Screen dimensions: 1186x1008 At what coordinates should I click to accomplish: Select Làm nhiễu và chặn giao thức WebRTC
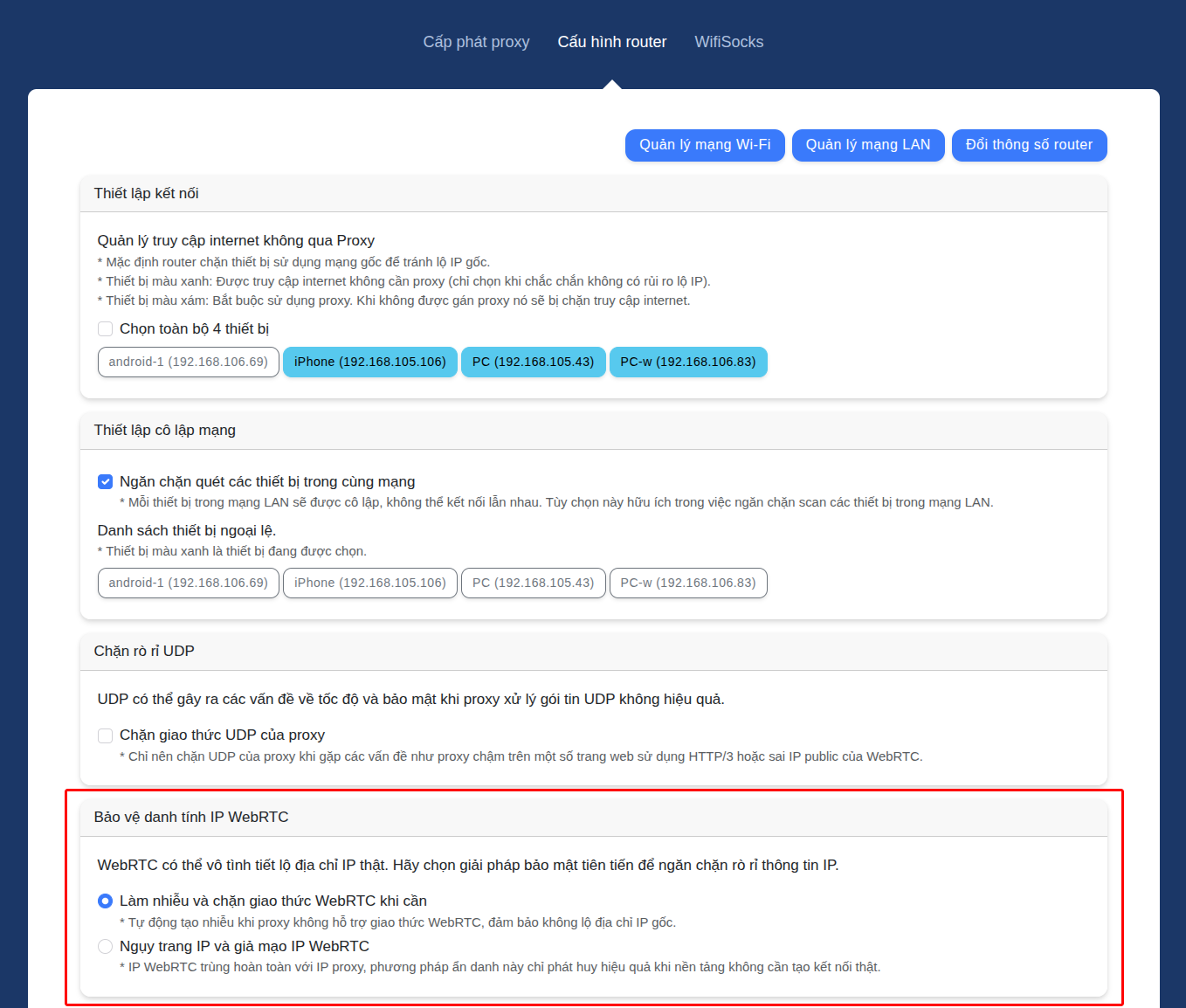(x=106, y=901)
